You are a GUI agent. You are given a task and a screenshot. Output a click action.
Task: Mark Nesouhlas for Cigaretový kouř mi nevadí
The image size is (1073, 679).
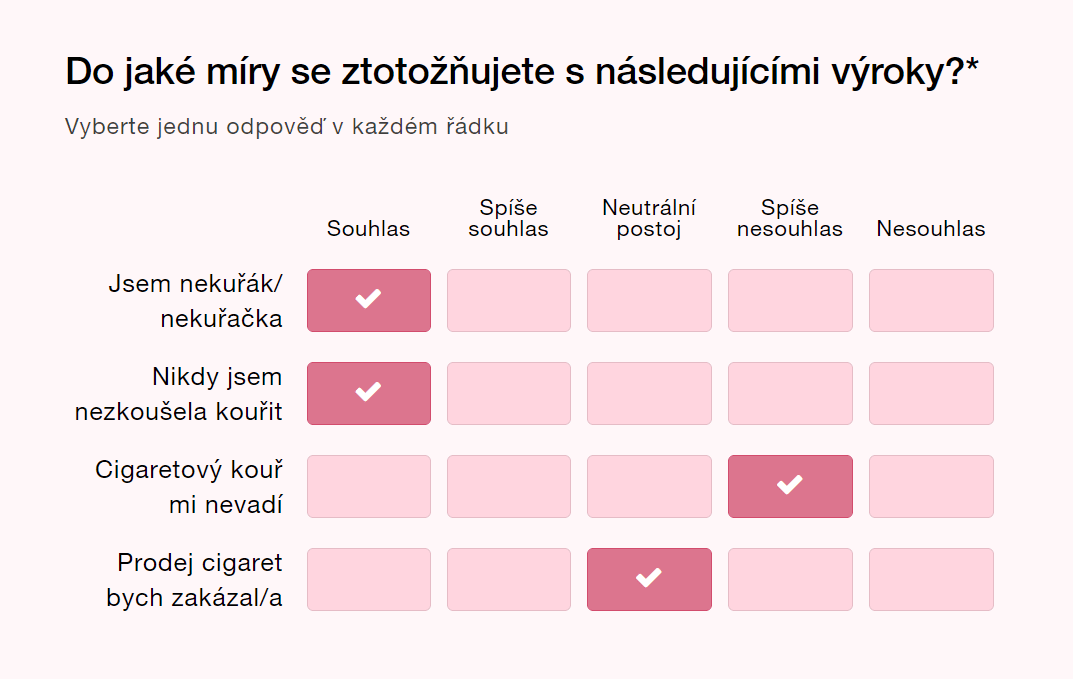tap(931, 486)
